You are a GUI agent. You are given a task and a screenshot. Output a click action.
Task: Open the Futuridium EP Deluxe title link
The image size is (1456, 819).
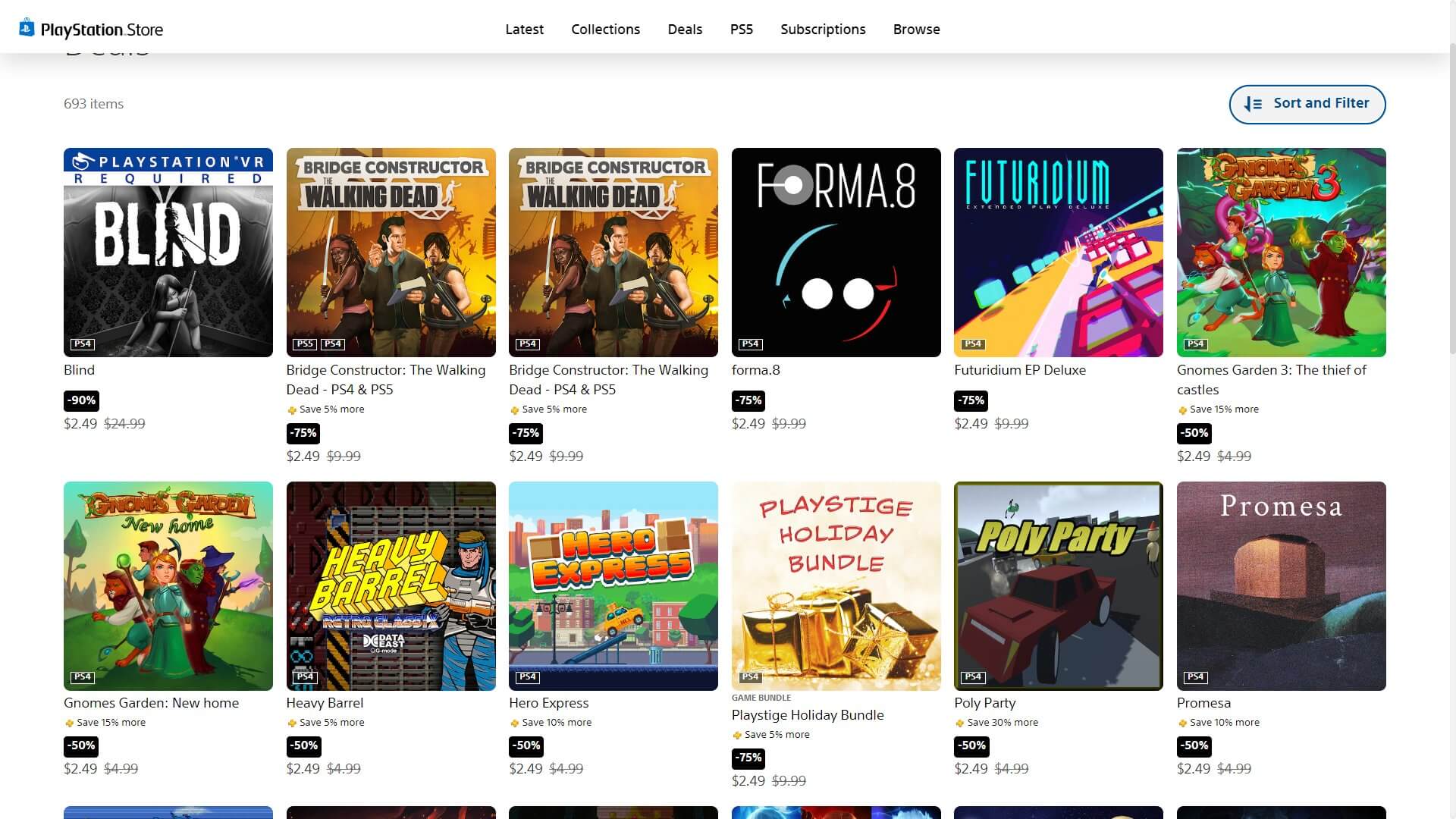click(x=1019, y=370)
